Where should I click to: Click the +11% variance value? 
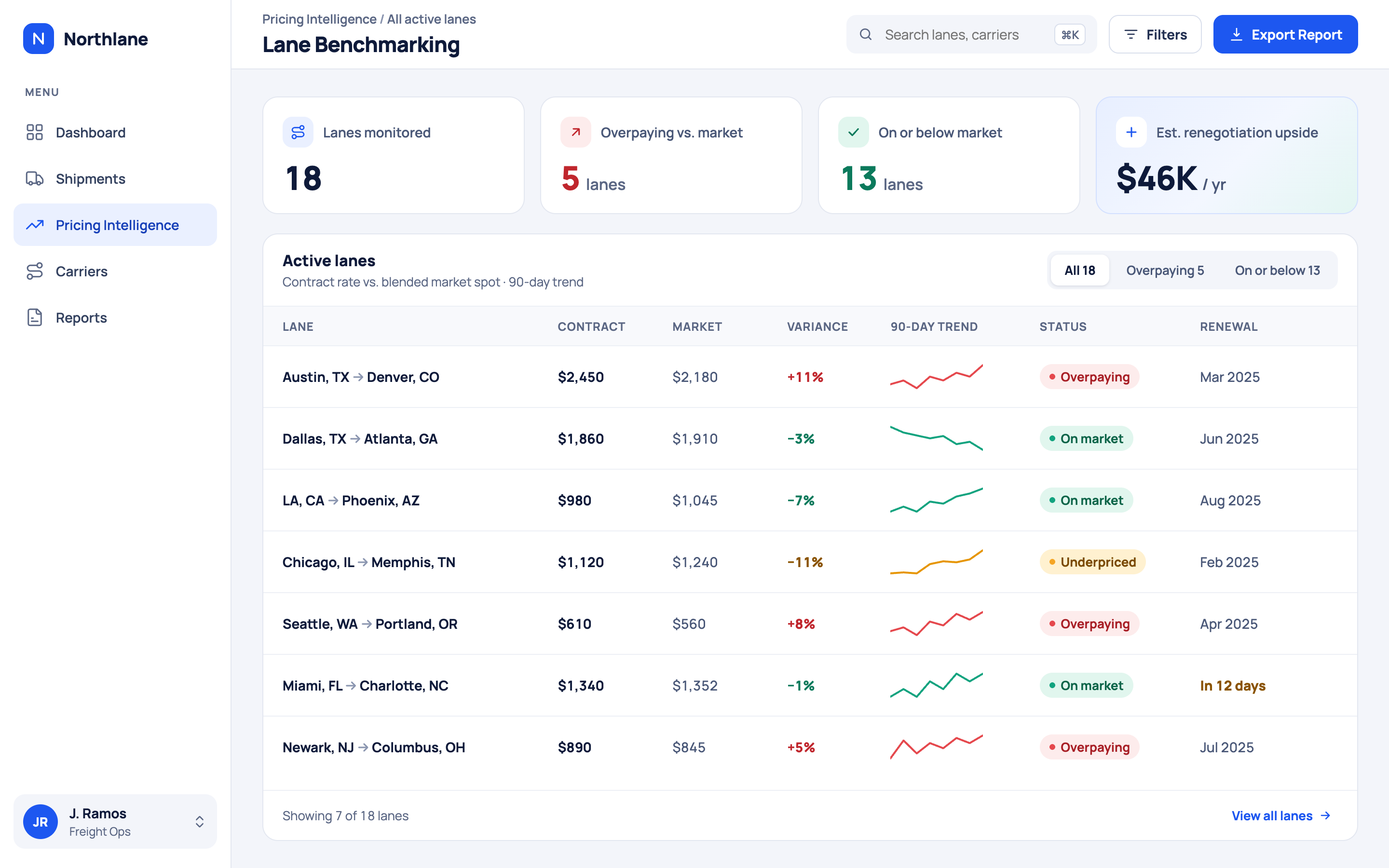pos(805,377)
